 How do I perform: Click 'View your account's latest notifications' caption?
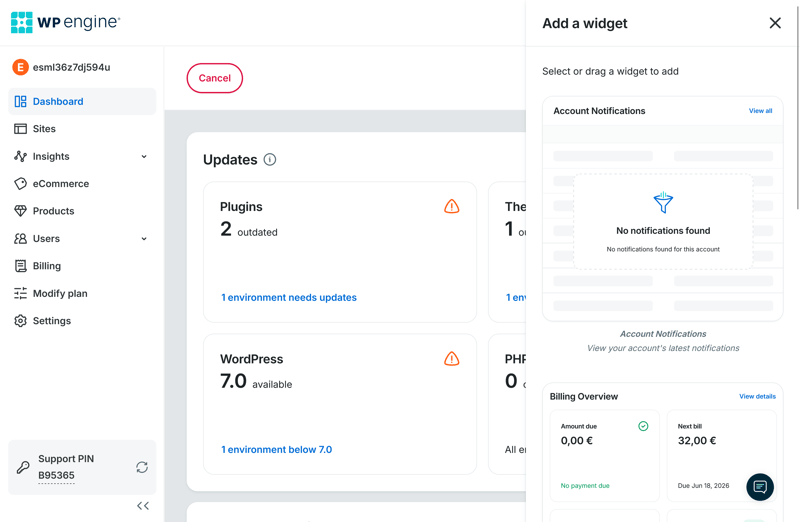tap(663, 348)
